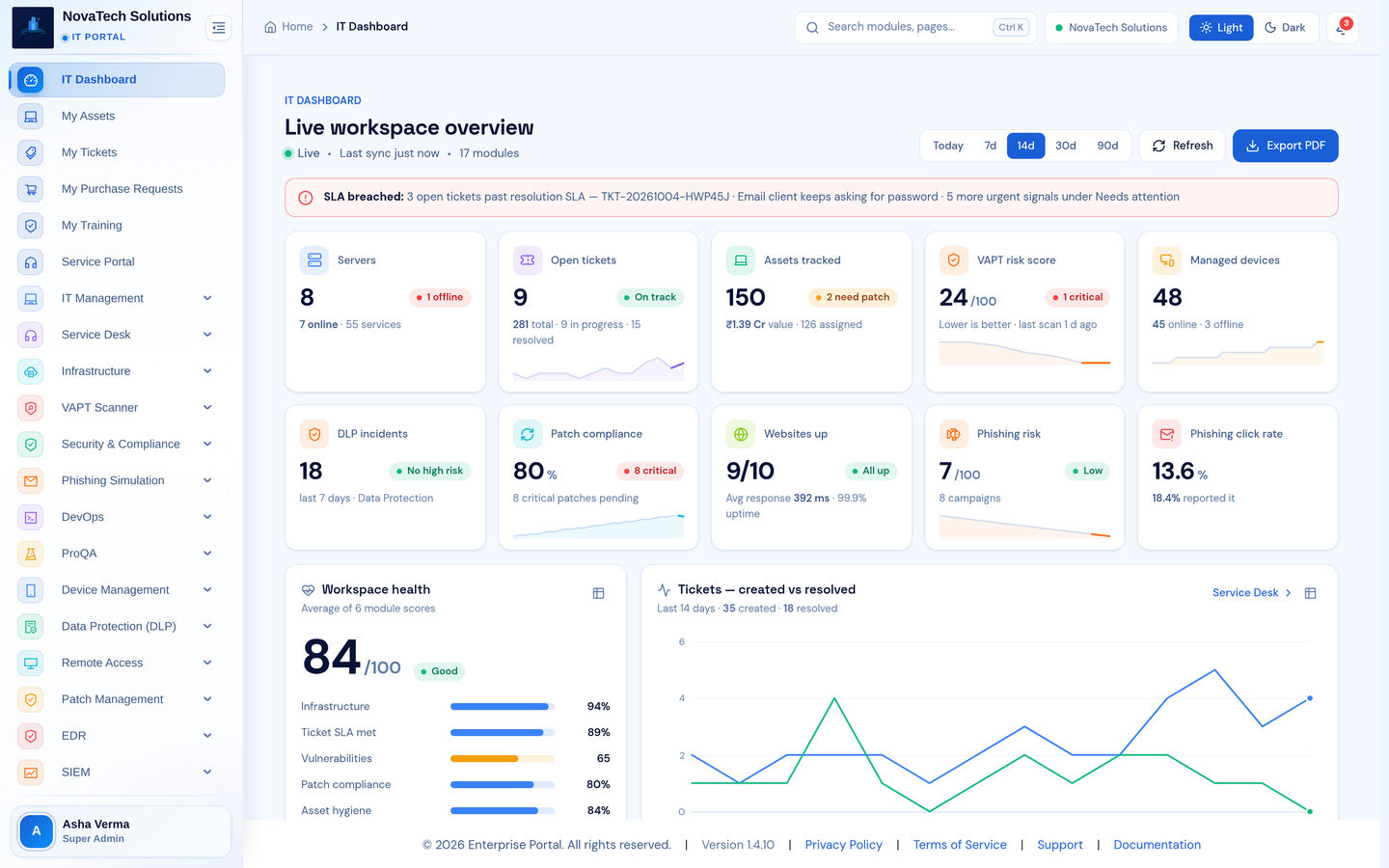This screenshot has height=868, width=1389.
Task: Click the Home breadcrumb icon
Action: [x=270, y=27]
